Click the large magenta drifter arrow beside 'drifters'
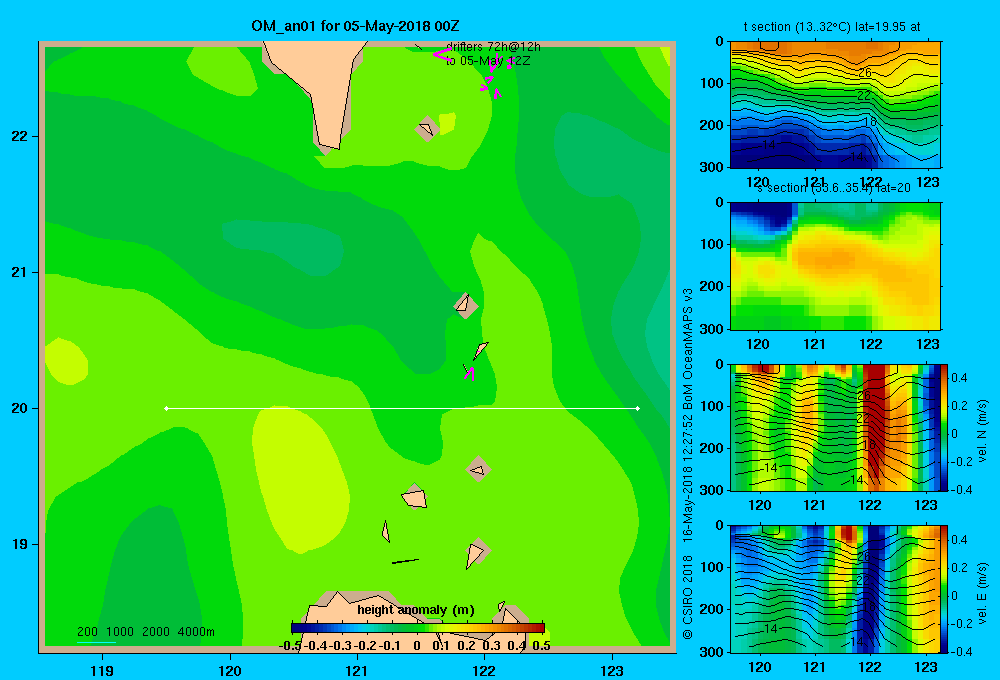The width and height of the screenshot is (1000, 680). (x=441, y=55)
